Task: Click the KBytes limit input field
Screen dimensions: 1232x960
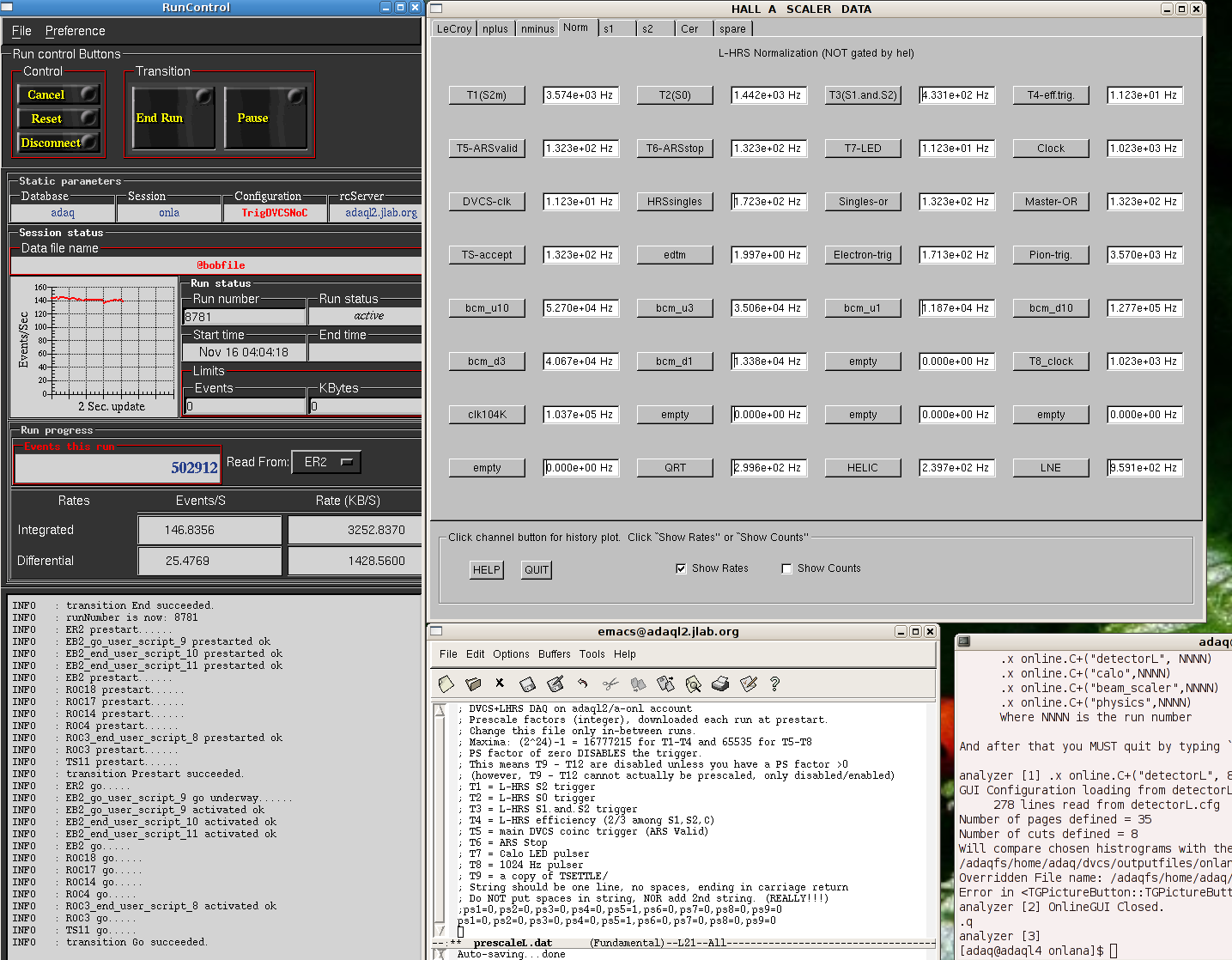Action: [366, 406]
